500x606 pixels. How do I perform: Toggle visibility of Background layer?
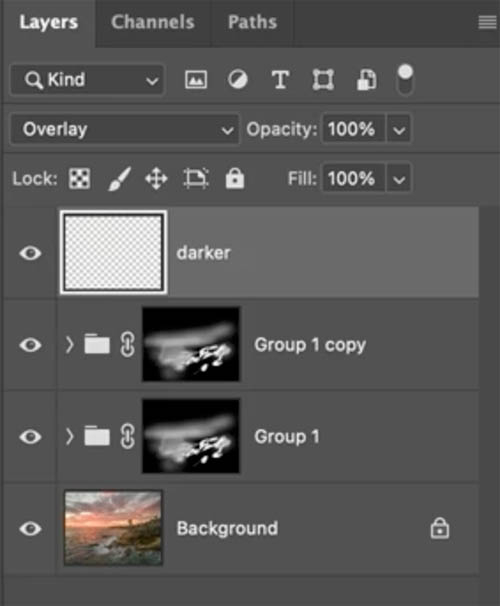(31, 528)
